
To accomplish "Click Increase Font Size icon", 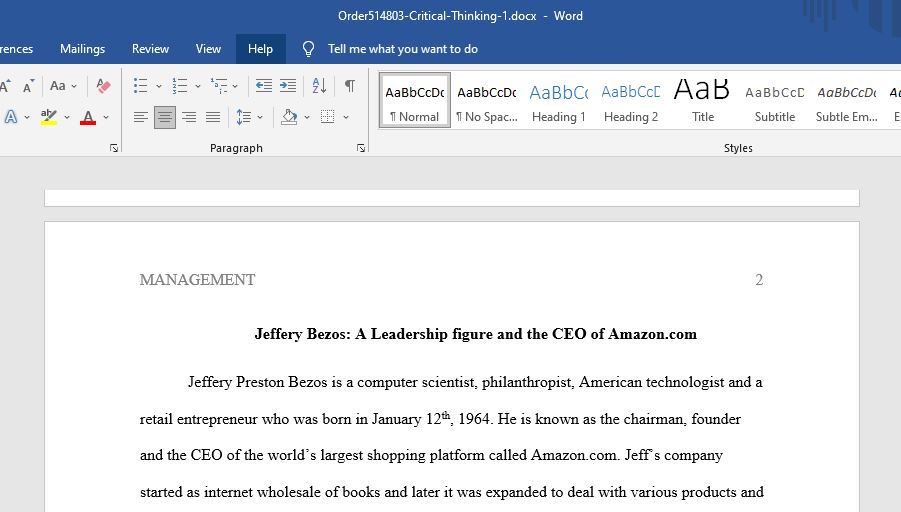I will coord(5,86).
